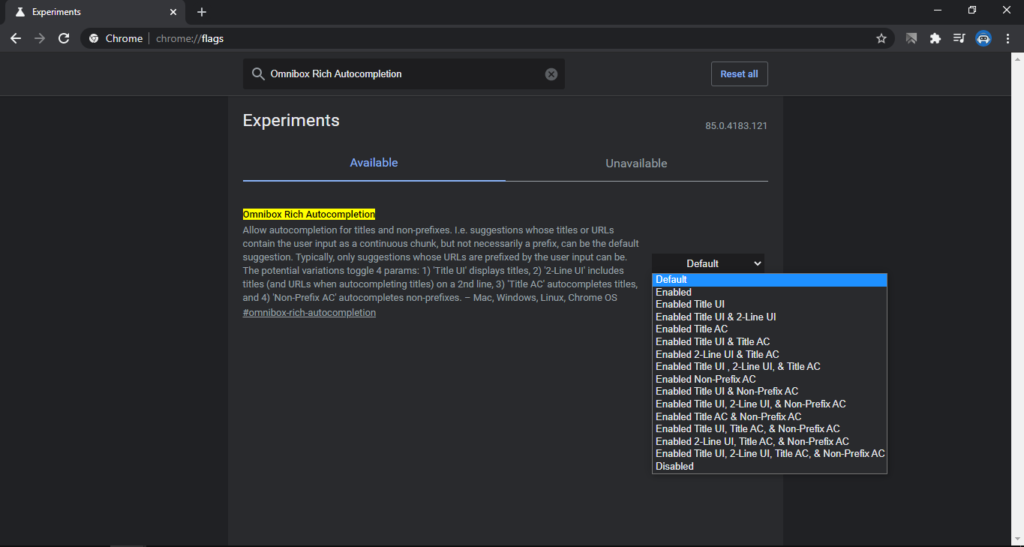The width and height of the screenshot is (1024, 547).
Task: Click inside the flags search field
Action: point(400,74)
